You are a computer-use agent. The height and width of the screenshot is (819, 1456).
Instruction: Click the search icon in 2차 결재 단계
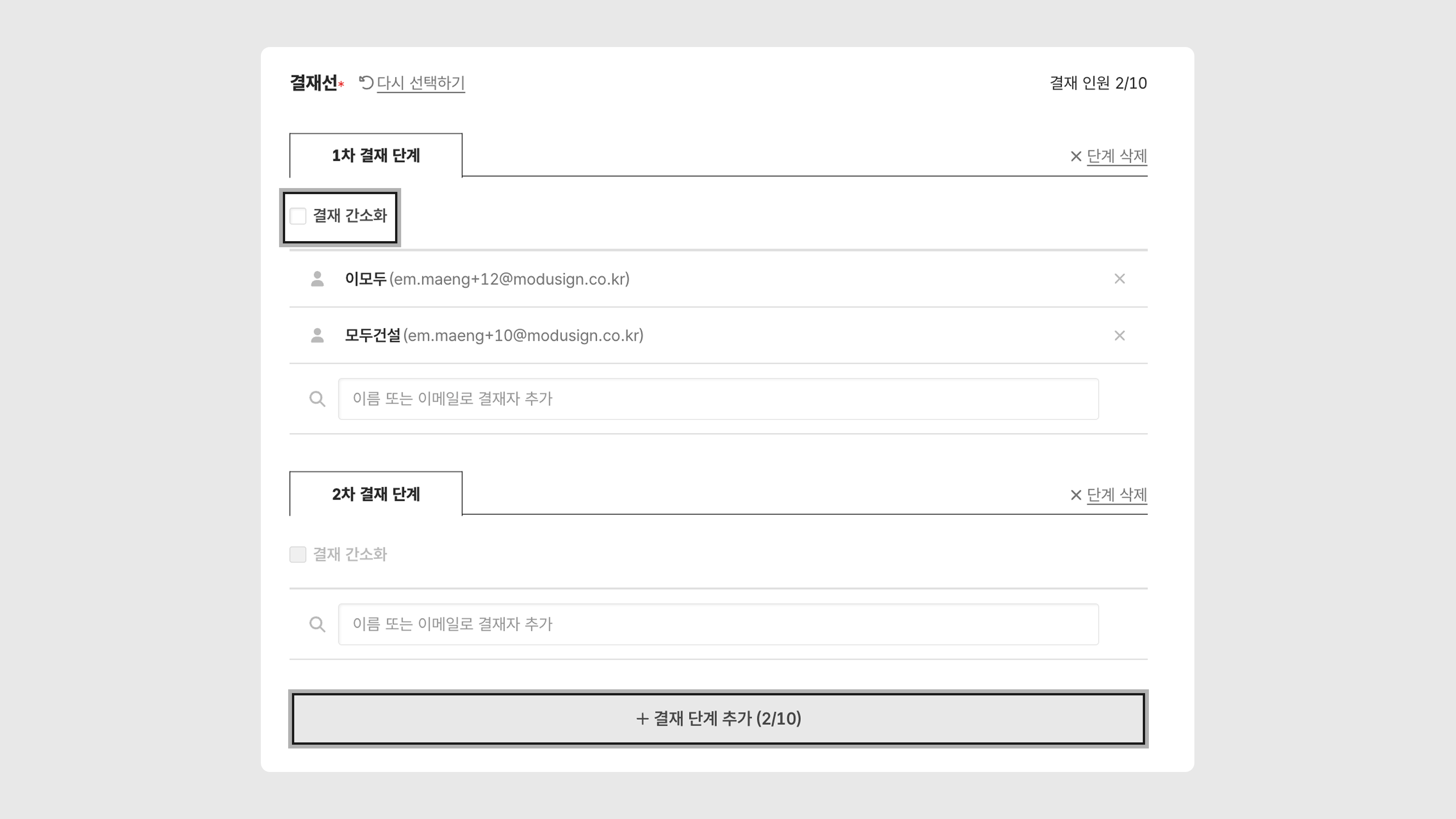coord(317,624)
